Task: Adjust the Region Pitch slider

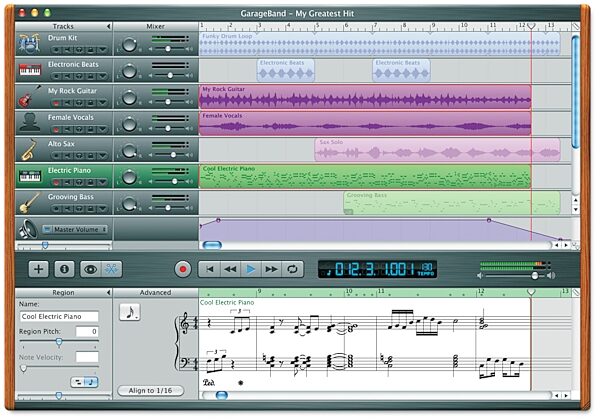Action: [59, 342]
